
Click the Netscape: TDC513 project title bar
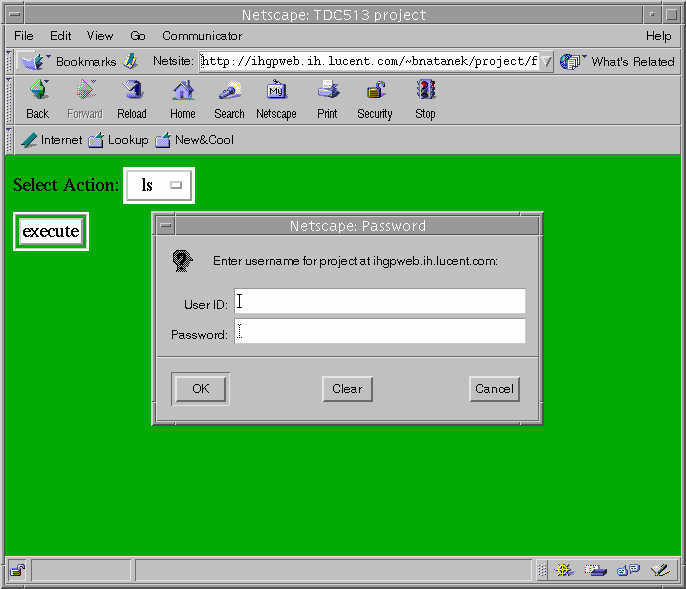point(334,15)
